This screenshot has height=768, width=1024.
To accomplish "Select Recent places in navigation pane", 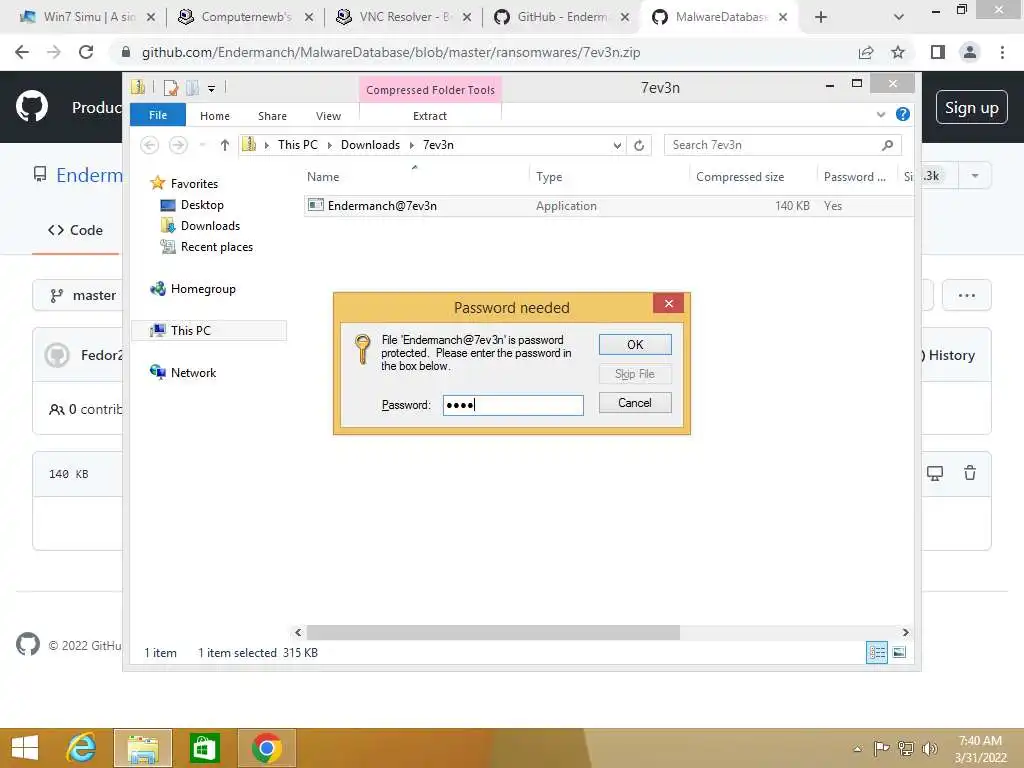I will coord(216,247).
